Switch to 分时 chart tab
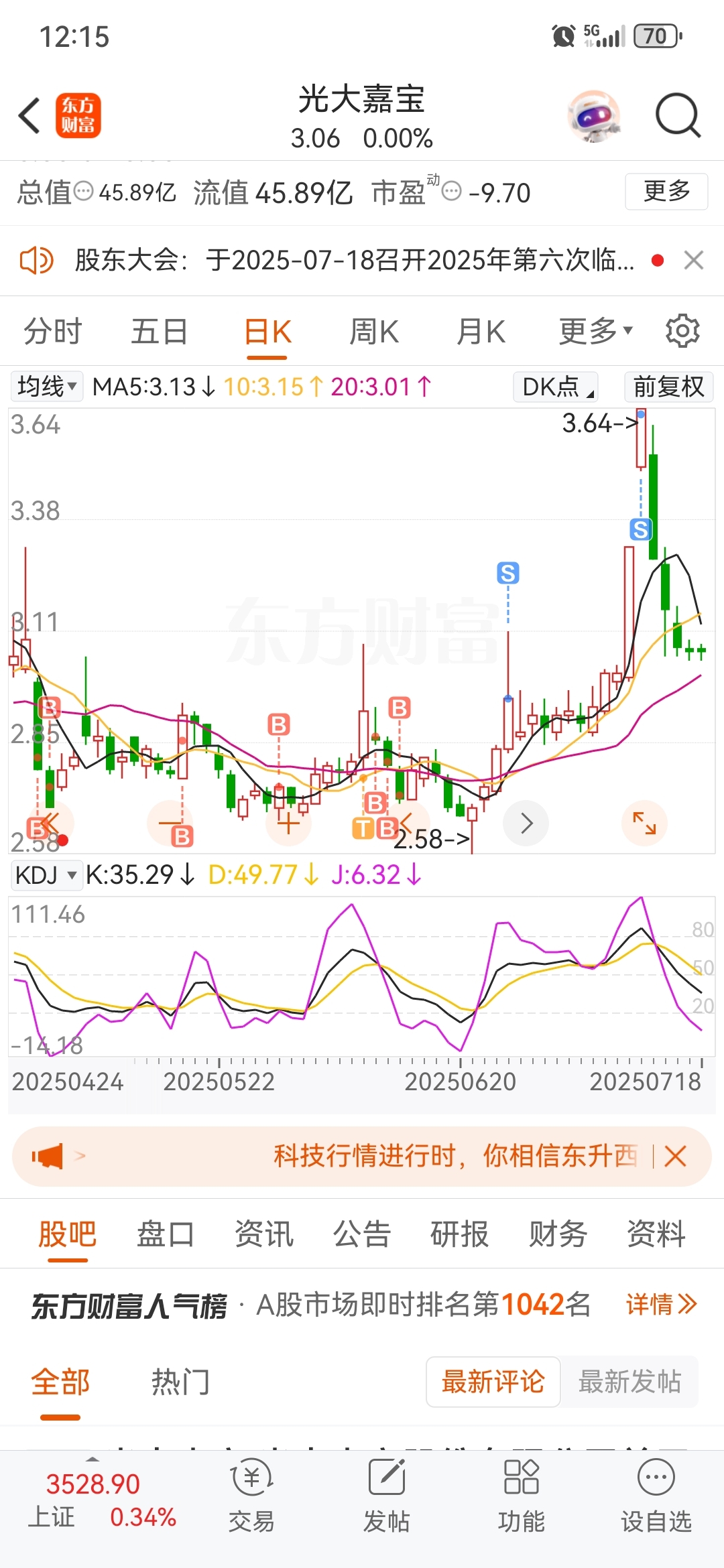The image size is (724, 1568). click(53, 332)
